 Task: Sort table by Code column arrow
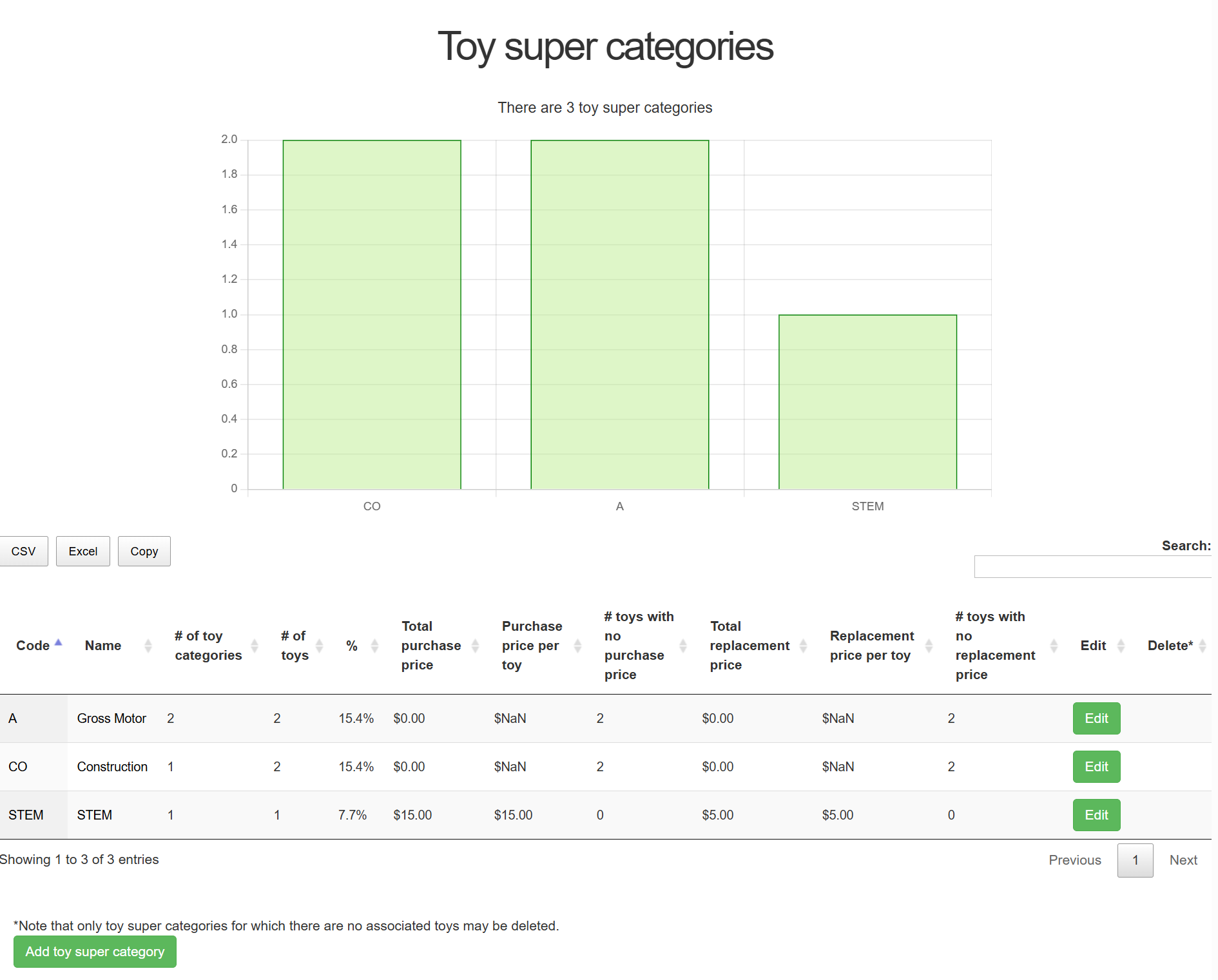(x=58, y=643)
